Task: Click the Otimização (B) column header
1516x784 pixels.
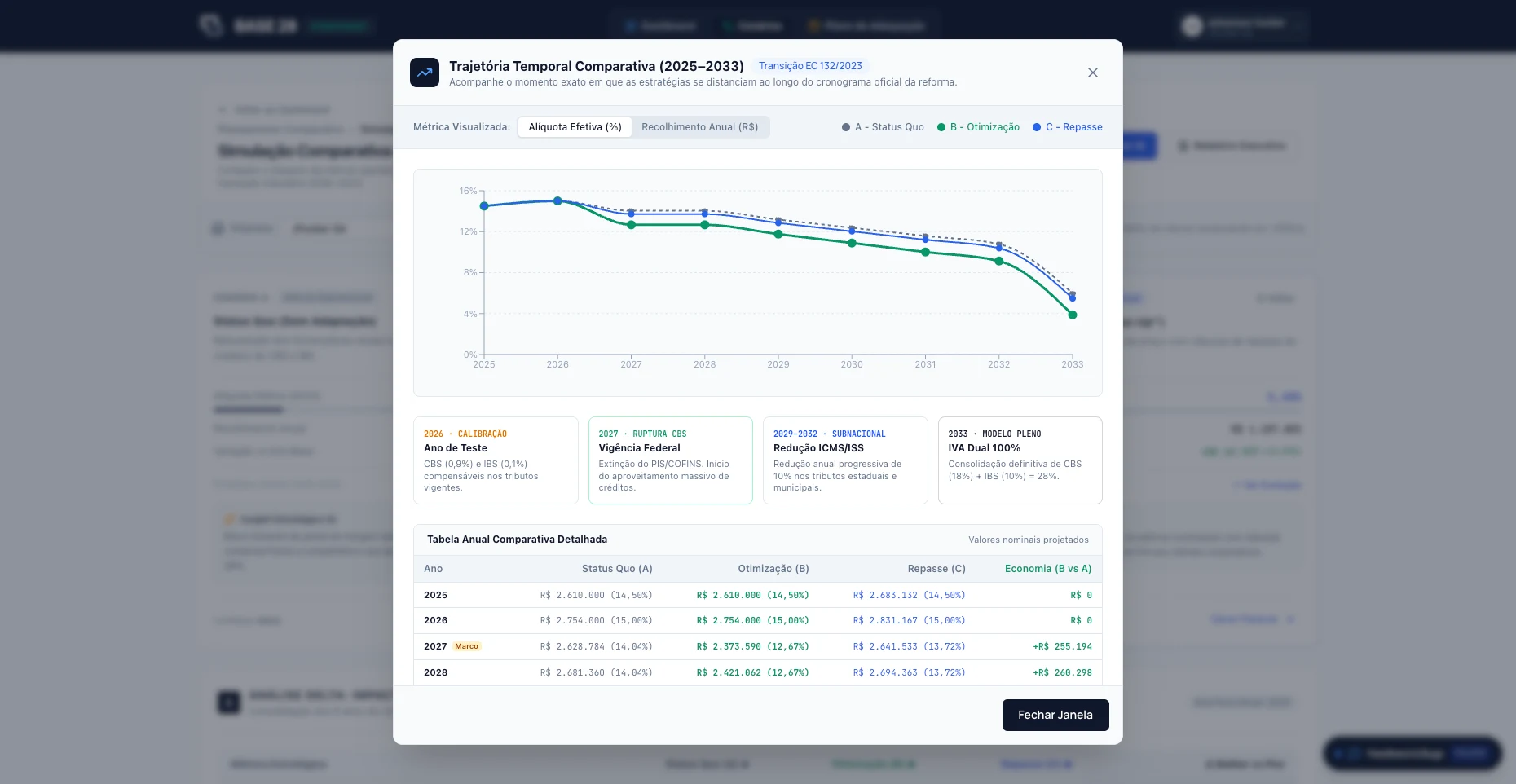Action: (773, 569)
